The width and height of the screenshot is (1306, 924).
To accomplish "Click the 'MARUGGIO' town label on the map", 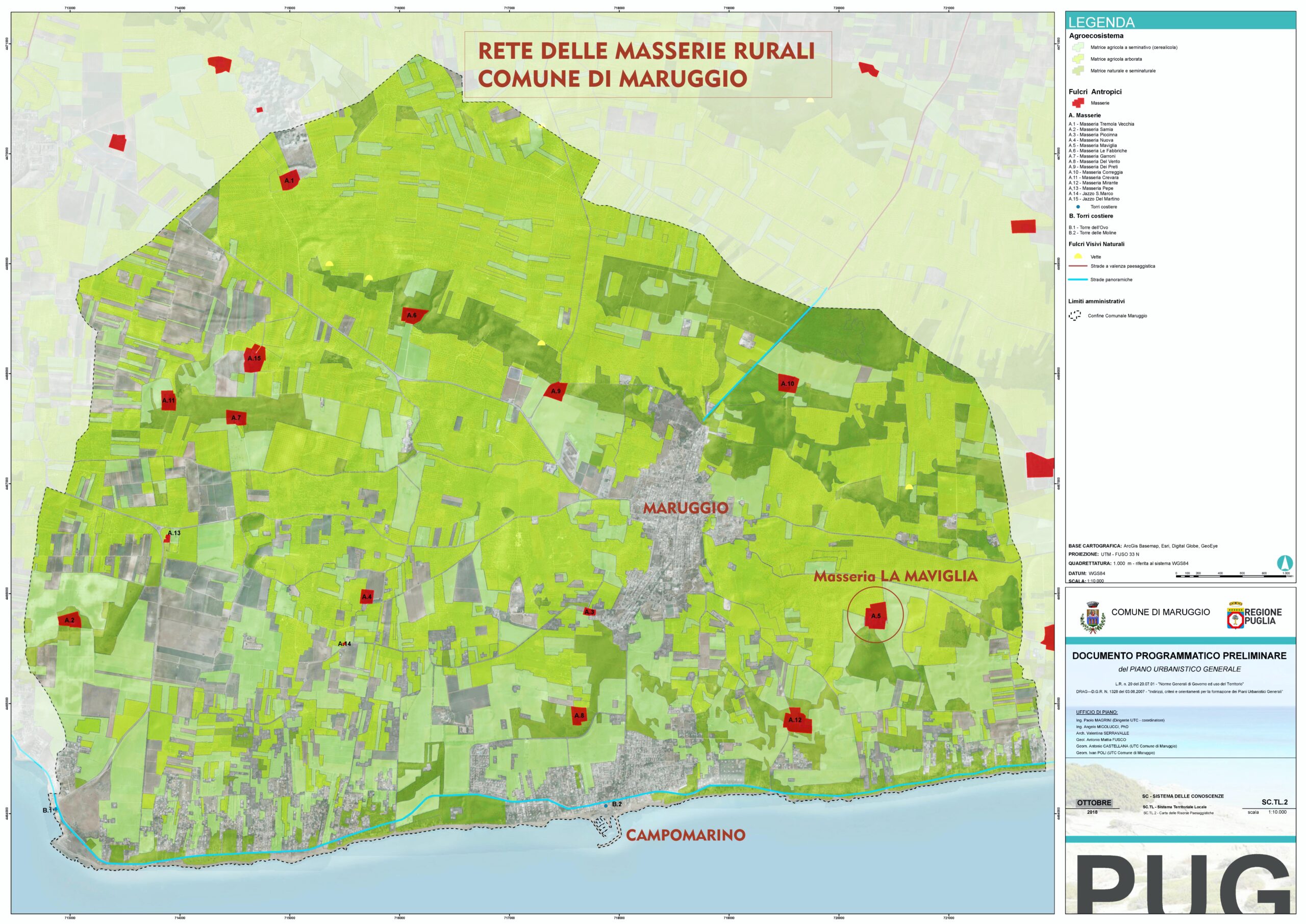I will click(x=686, y=508).
